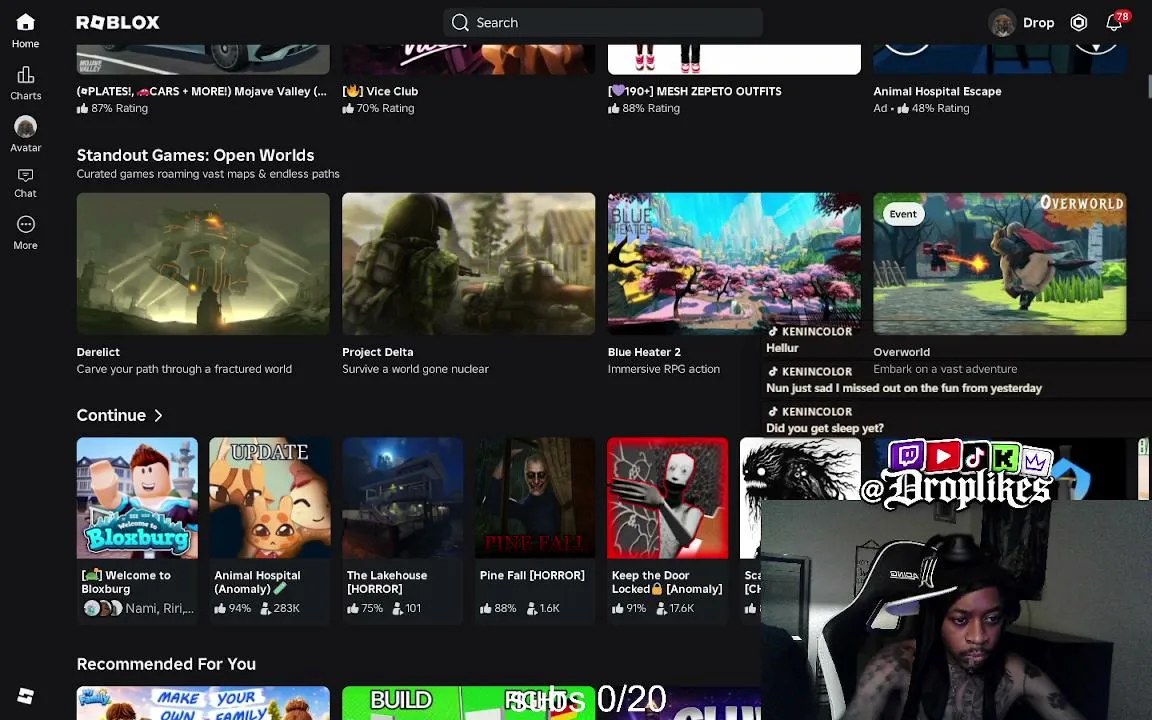Image resolution: width=1152 pixels, height=720 pixels.
Task: Open Make Your Own Family recommended thumbnail
Action: click(x=203, y=703)
